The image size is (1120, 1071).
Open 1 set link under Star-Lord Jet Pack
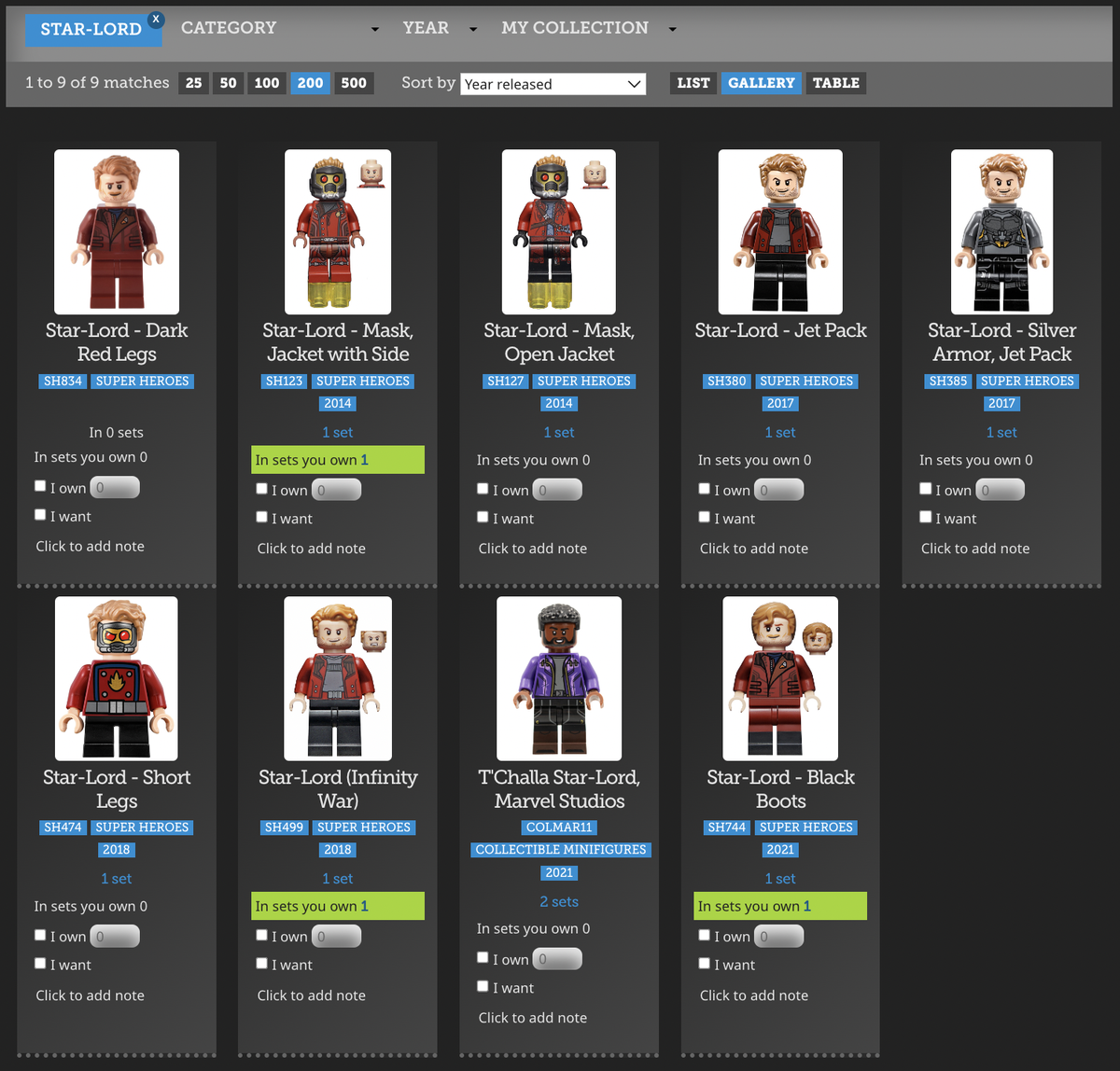pyautogui.click(x=780, y=432)
